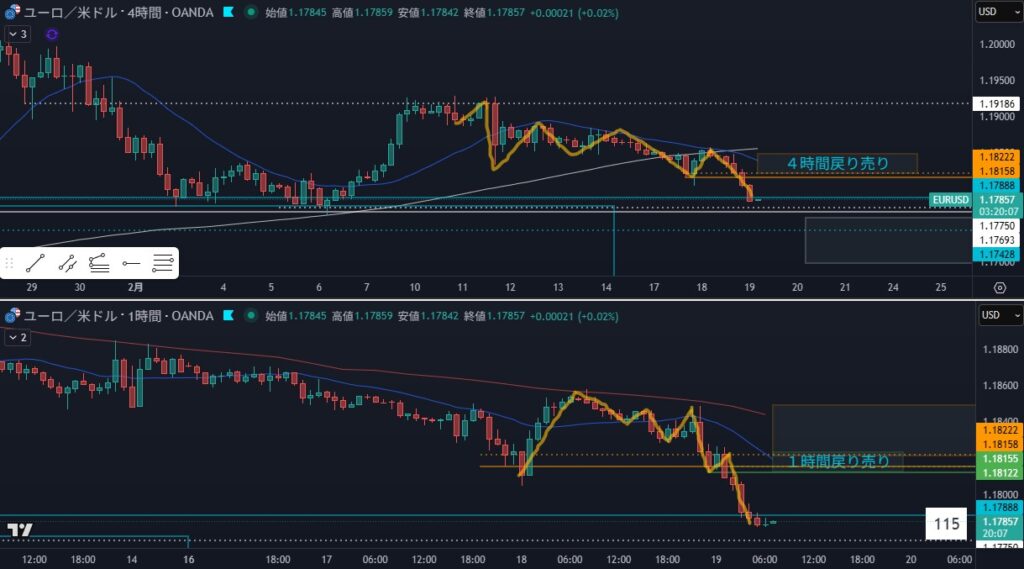Click the EURUSD price label on price axis
1024x569 pixels.
949,199
